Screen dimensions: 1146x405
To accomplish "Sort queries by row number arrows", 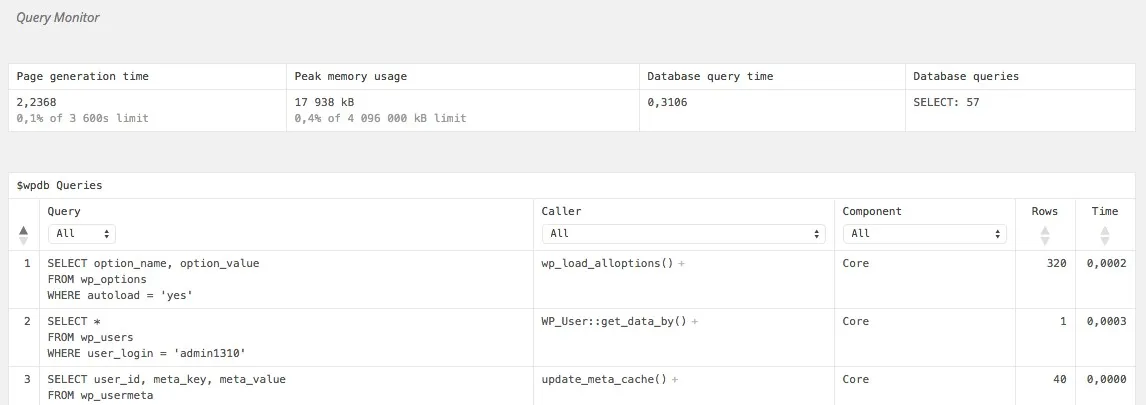I will point(23,235).
